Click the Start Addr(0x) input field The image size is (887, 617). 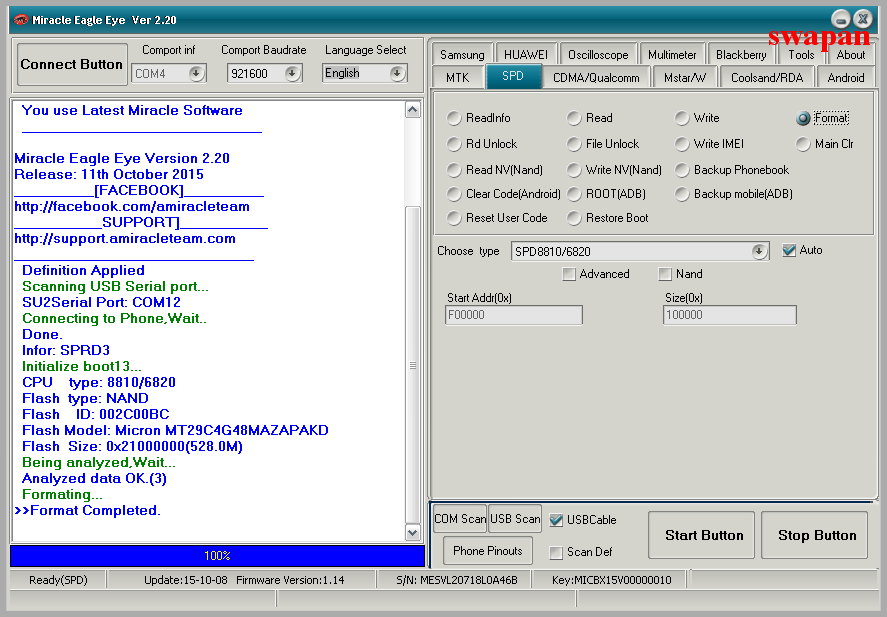(514, 315)
